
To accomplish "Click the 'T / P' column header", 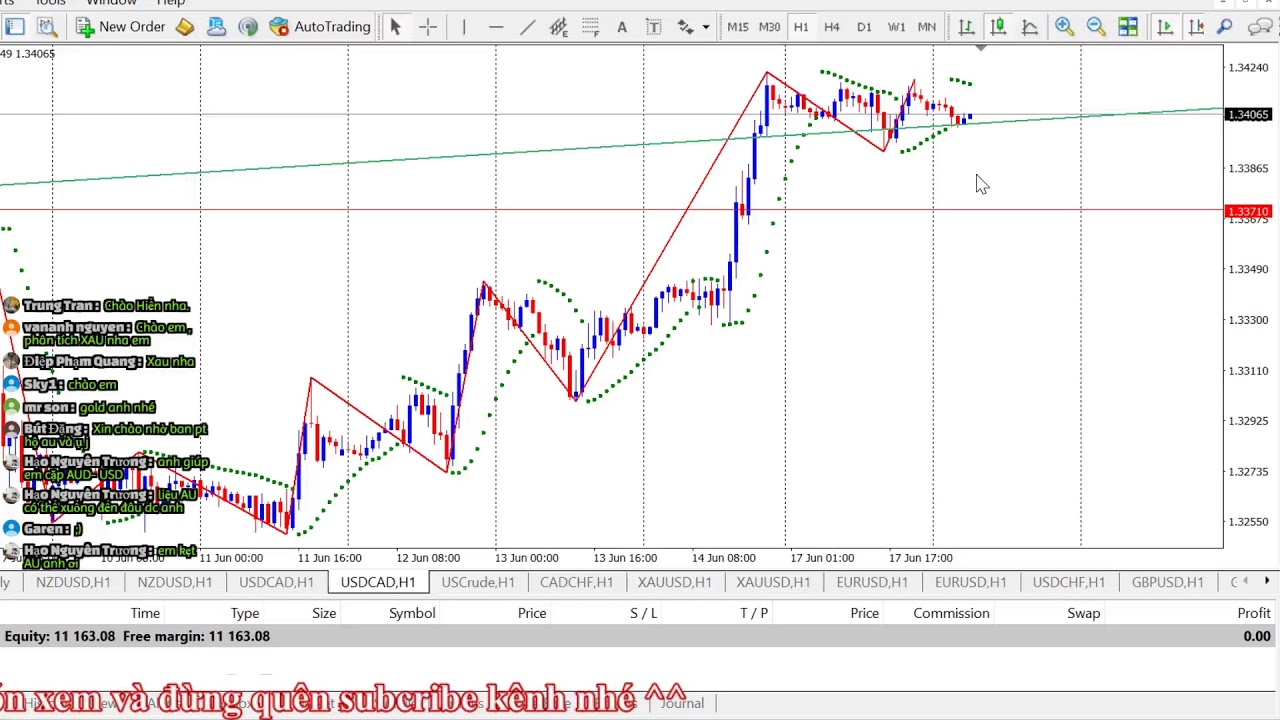I will pos(754,613).
